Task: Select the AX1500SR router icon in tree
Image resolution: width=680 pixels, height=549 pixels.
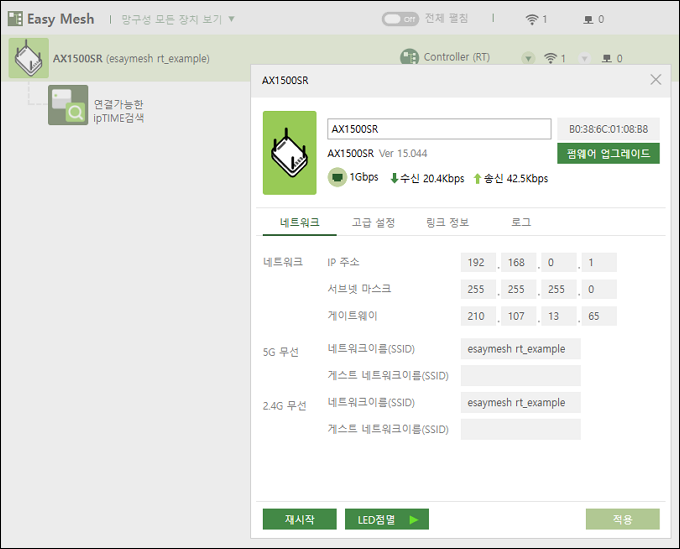Action: (x=29, y=58)
